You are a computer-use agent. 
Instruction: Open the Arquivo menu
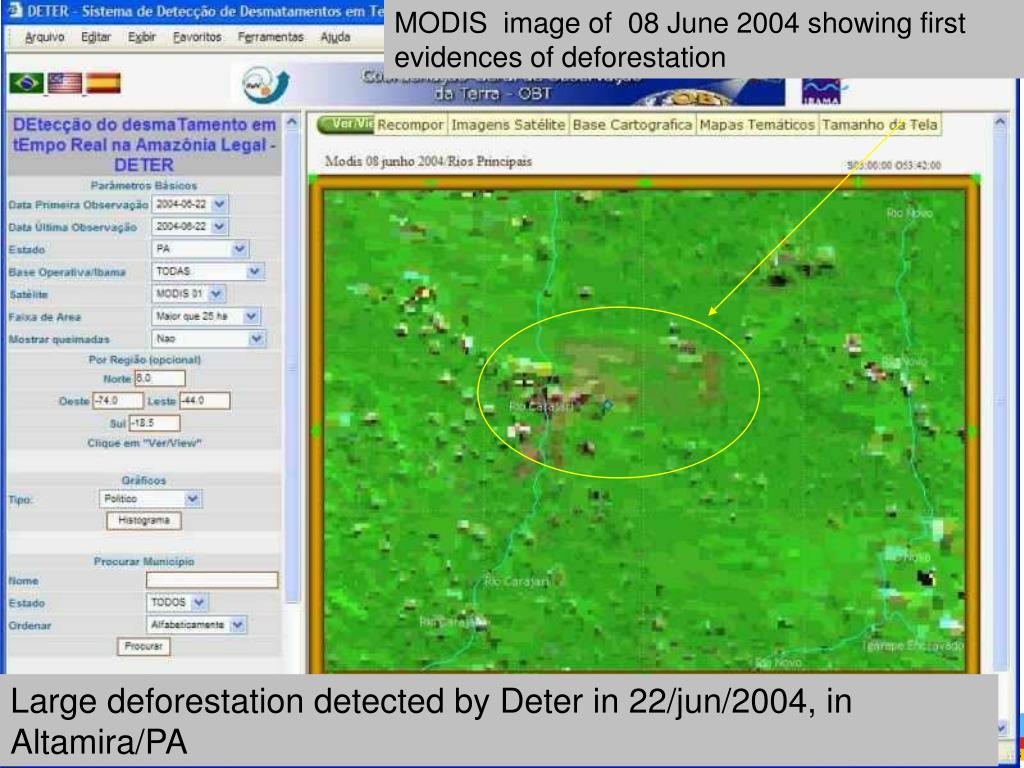click(44, 37)
